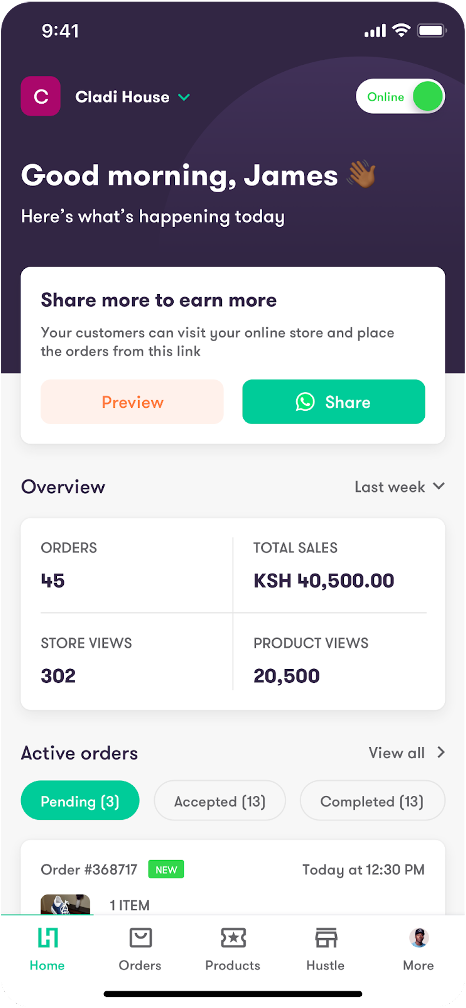Open the Last week period dropdown
The height and width of the screenshot is (1008, 466).
pyautogui.click(x=399, y=487)
